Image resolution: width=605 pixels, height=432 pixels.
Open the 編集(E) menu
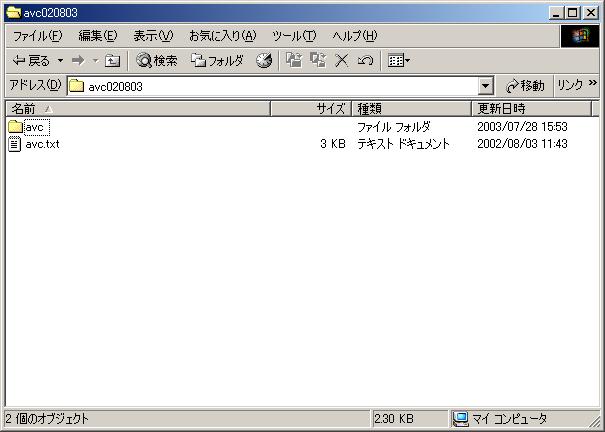click(x=98, y=36)
